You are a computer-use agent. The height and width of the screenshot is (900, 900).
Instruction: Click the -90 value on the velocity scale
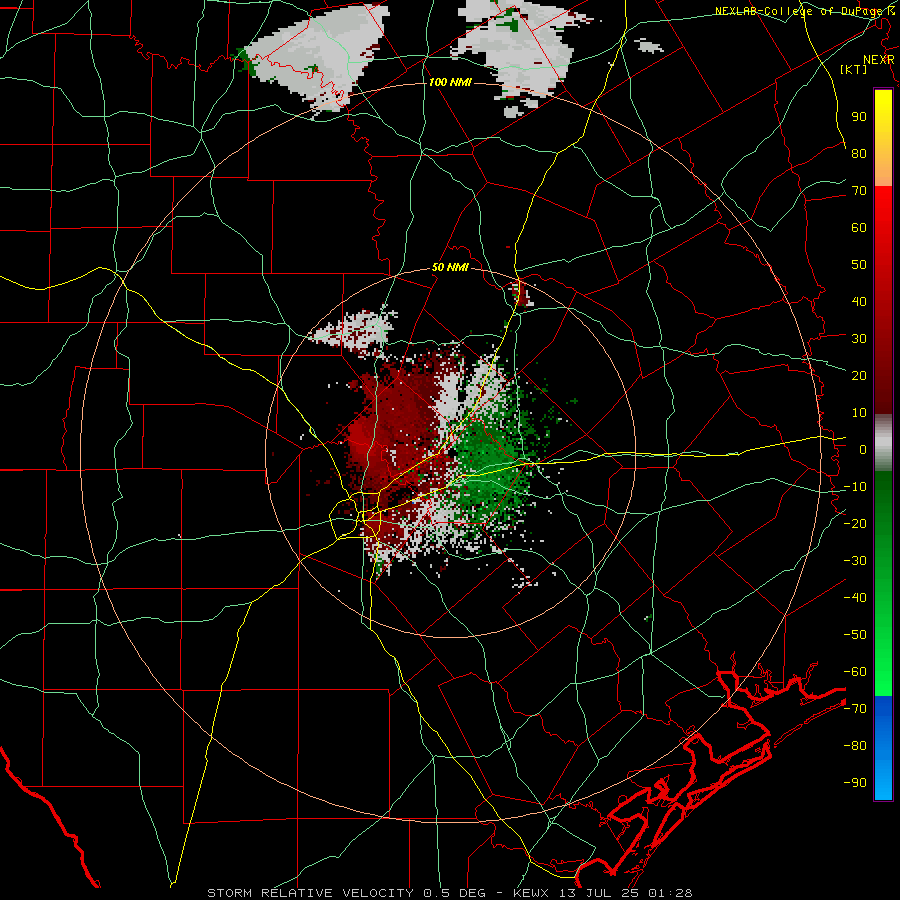[x=855, y=783]
